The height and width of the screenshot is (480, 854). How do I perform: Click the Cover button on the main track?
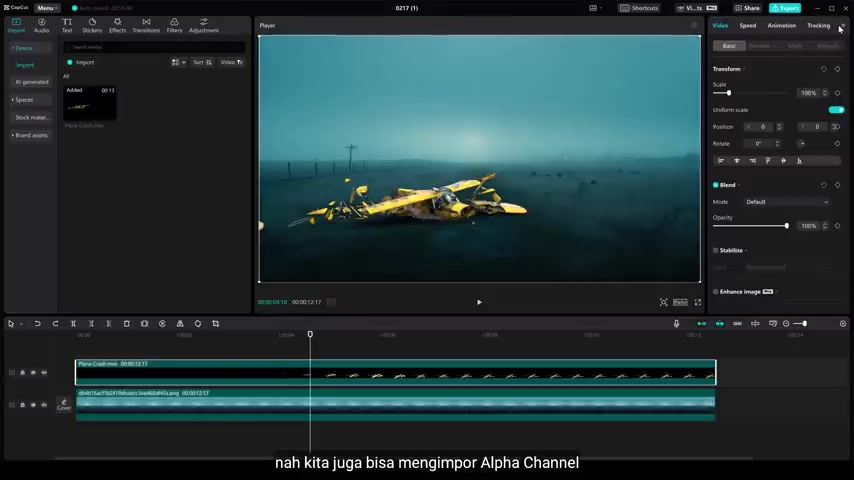pyautogui.click(x=64, y=405)
